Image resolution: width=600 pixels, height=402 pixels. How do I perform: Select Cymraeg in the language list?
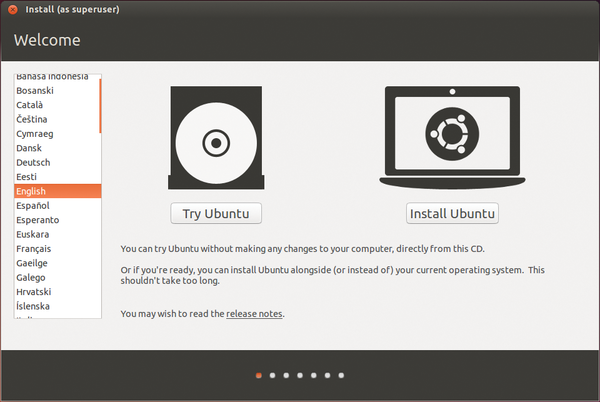57,134
